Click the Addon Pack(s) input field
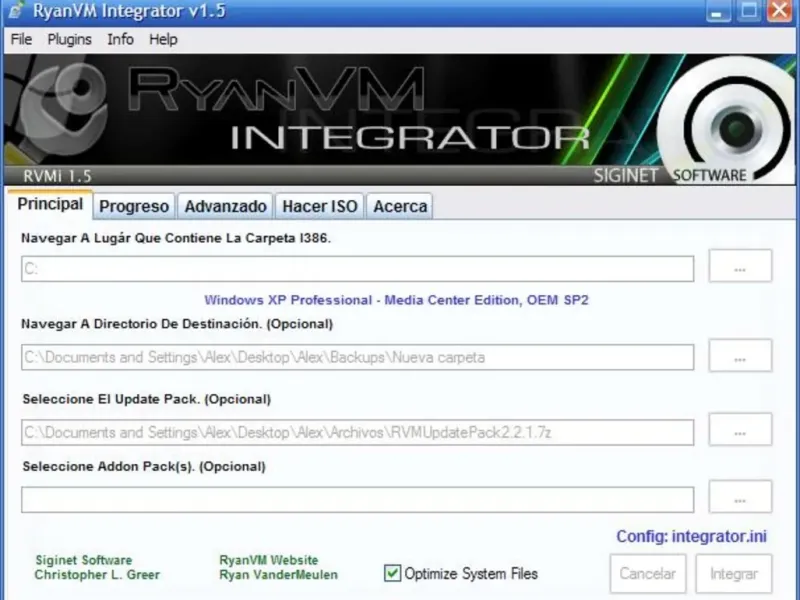This screenshot has width=800, height=600. (358, 499)
